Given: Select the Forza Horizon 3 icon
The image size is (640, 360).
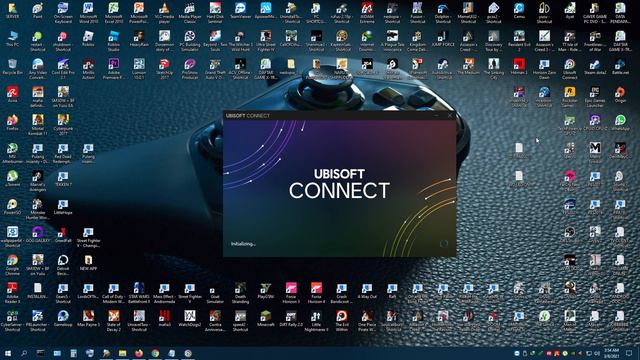Looking at the screenshot, I should point(291,292).
